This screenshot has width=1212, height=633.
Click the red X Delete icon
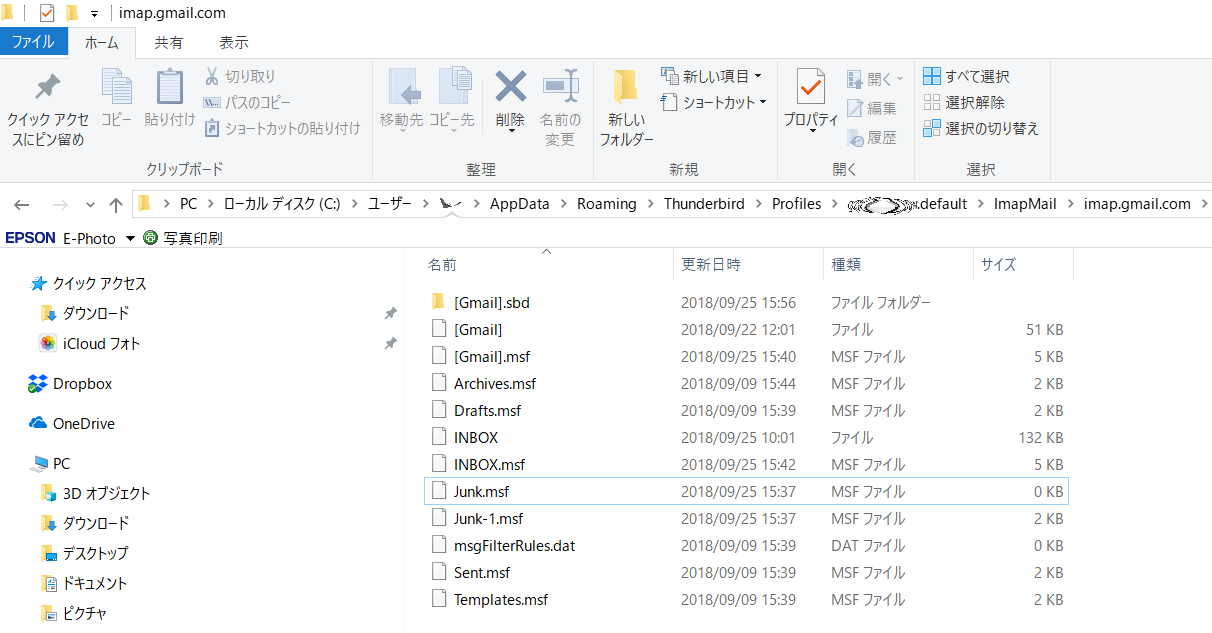pos(510,86)
